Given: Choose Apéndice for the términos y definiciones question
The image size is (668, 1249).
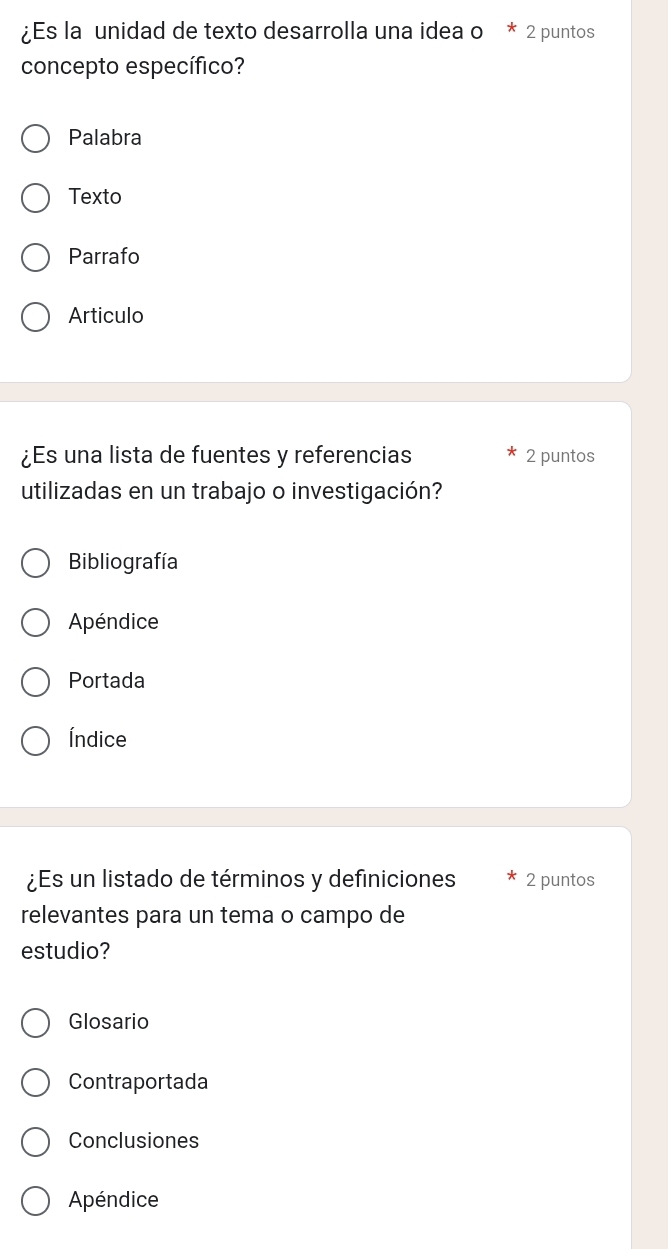Looking at the screenshot, I should [x=36, y=1201].
